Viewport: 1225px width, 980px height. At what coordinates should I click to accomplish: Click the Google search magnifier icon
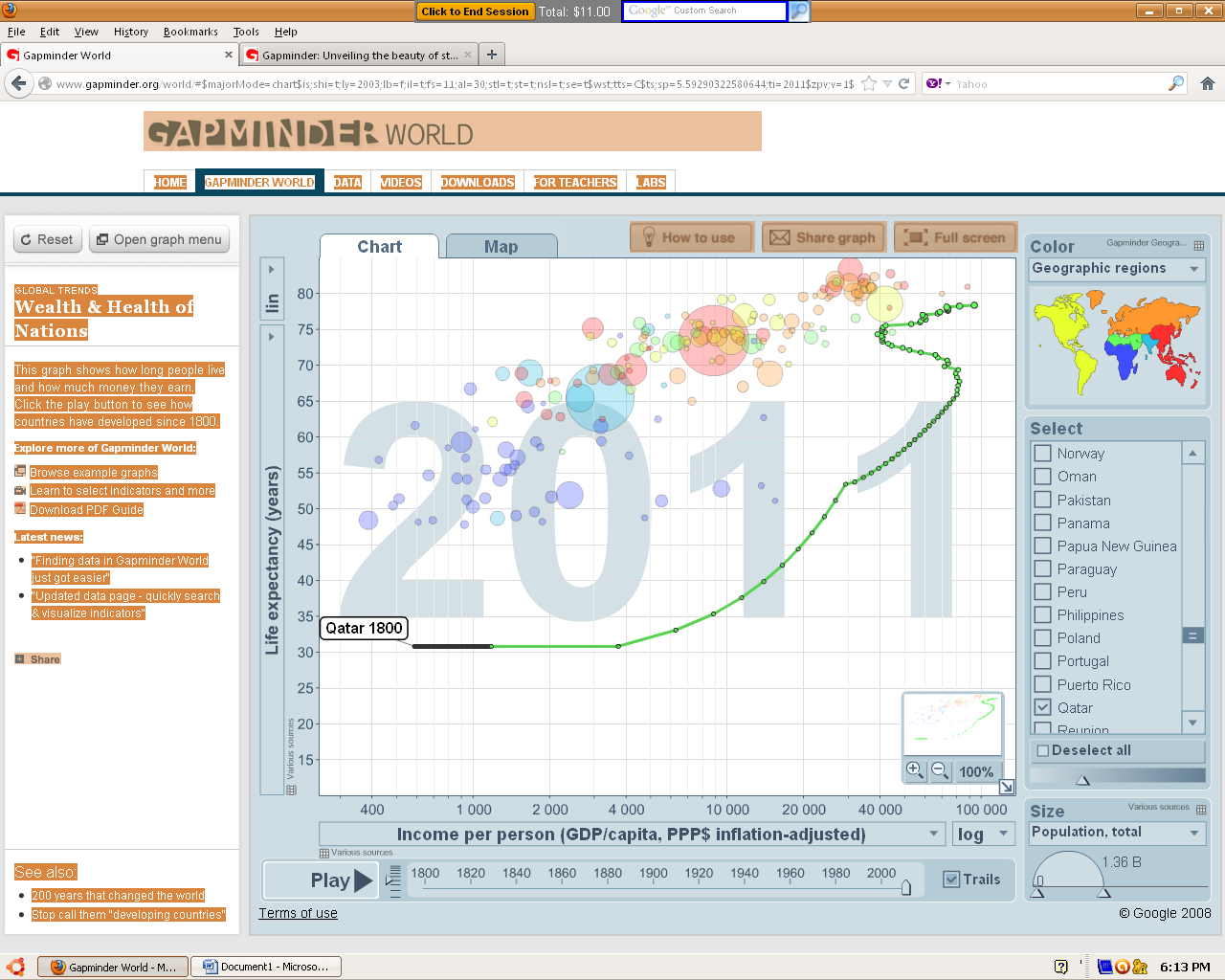pos(799,11)
